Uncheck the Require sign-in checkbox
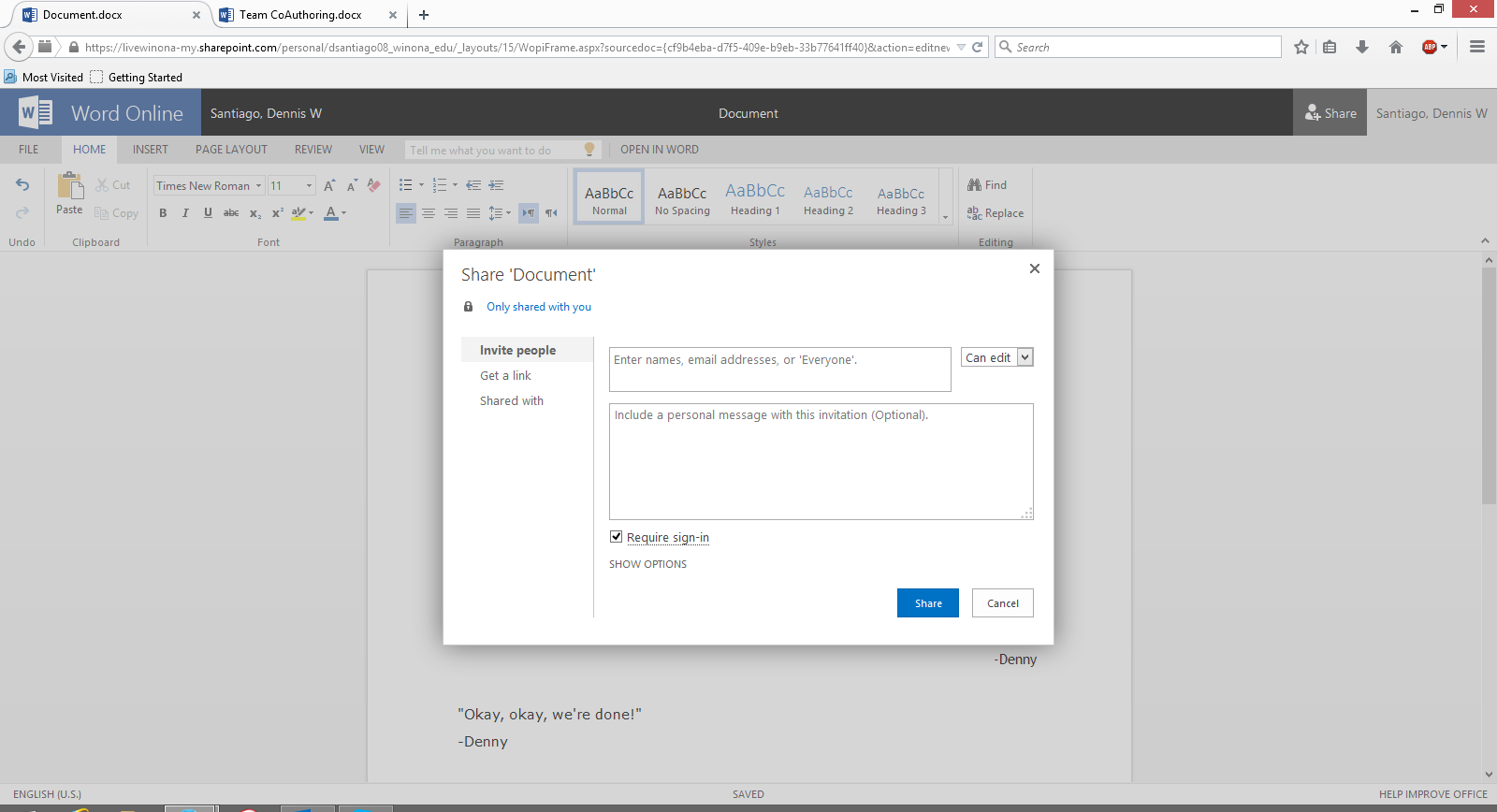The height and width of the screenshot is (812, 1497). point(616,537)
